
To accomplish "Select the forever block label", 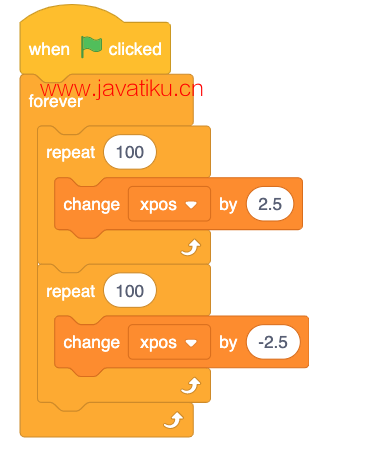I will (x=55, y=101).
